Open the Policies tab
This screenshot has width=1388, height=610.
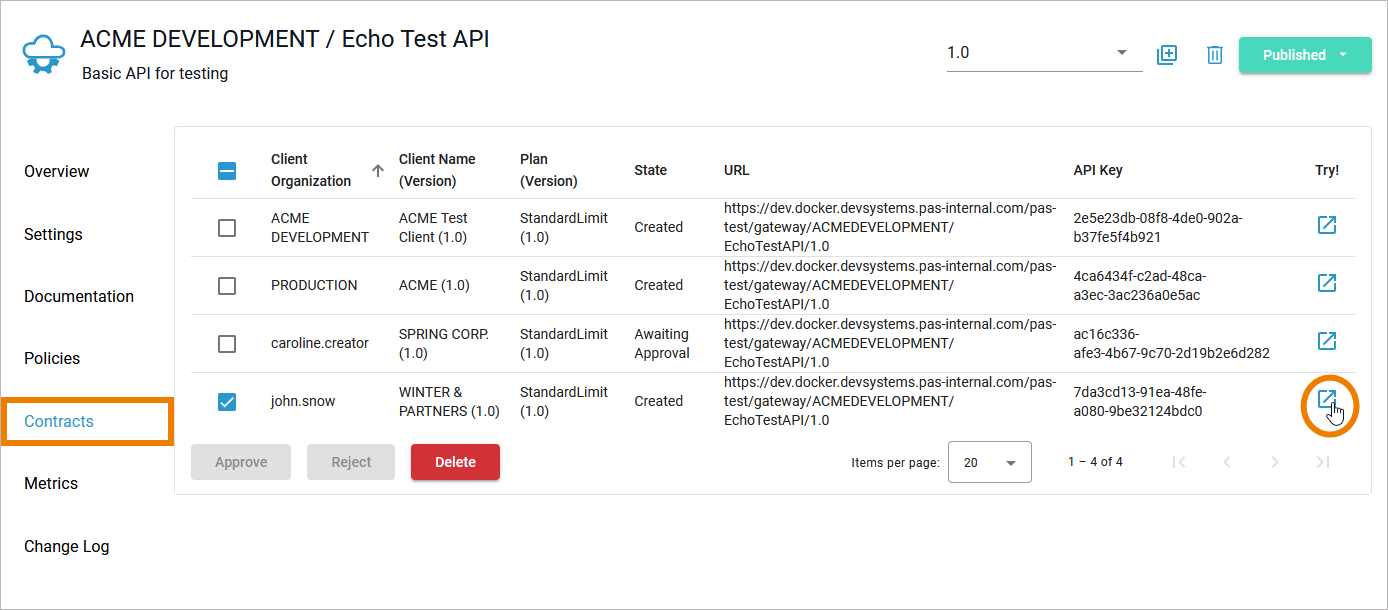click(x=52, y=359)
